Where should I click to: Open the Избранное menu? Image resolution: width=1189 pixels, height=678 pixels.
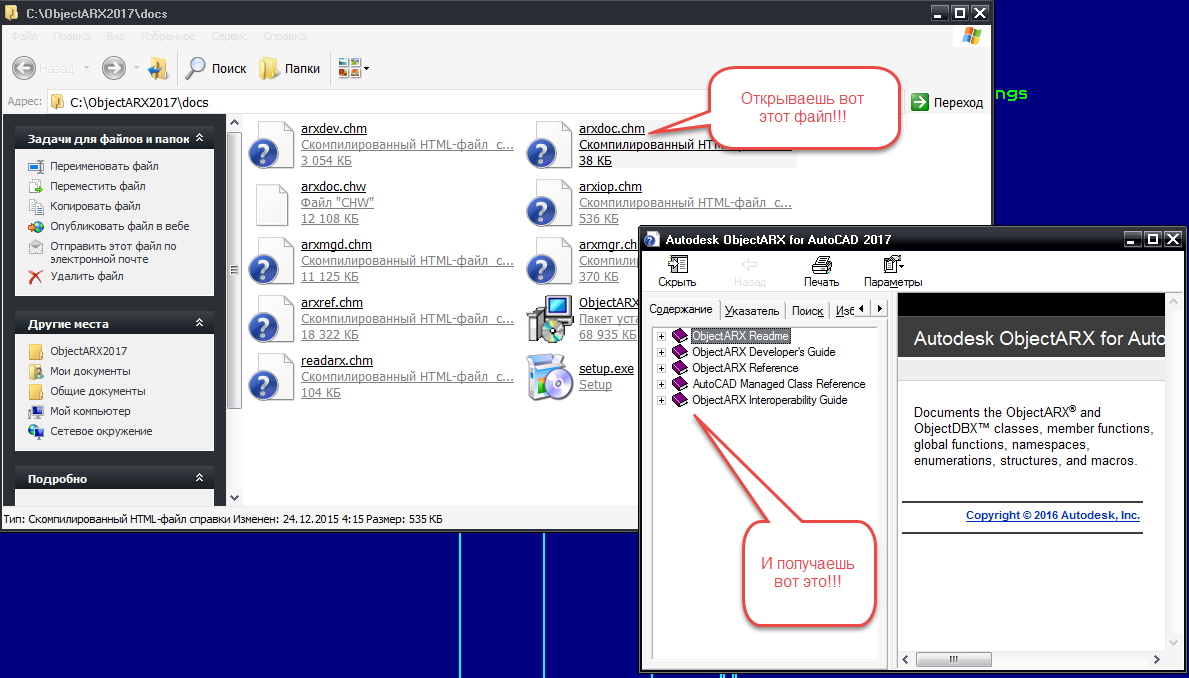click(x=168, y=36)
